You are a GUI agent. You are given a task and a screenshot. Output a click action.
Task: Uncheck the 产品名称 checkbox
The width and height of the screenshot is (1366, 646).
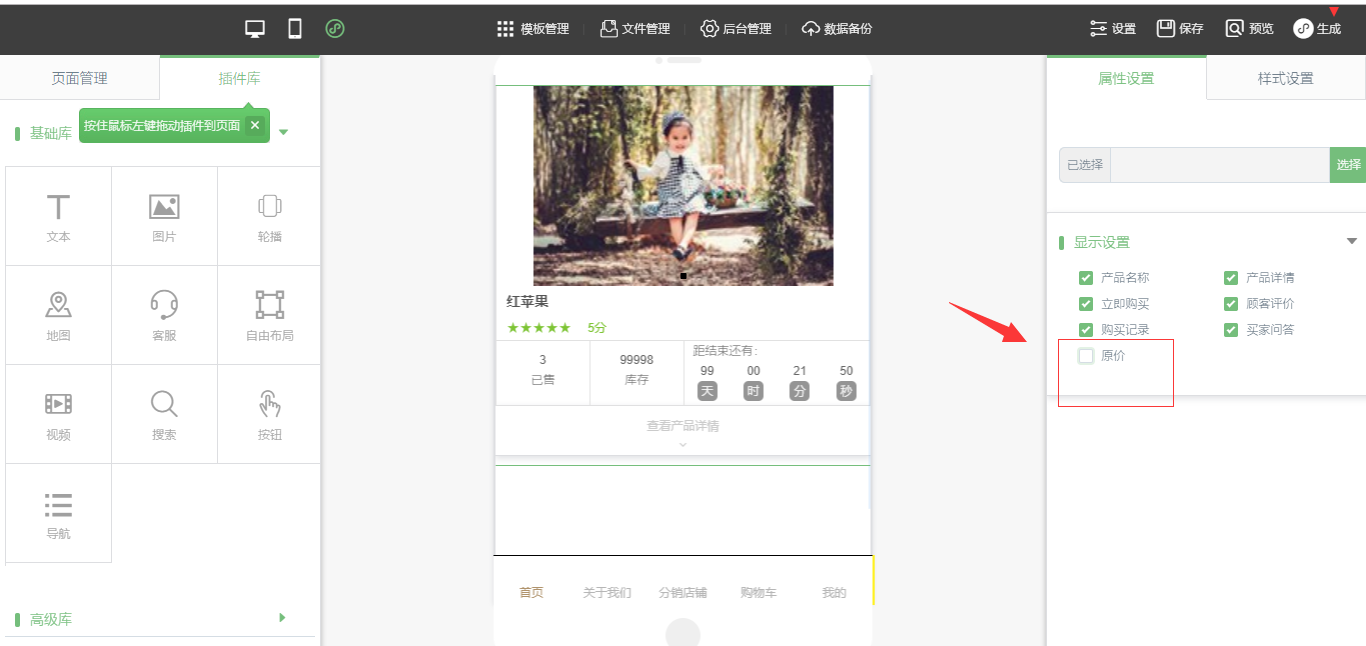coord(1086,278)
